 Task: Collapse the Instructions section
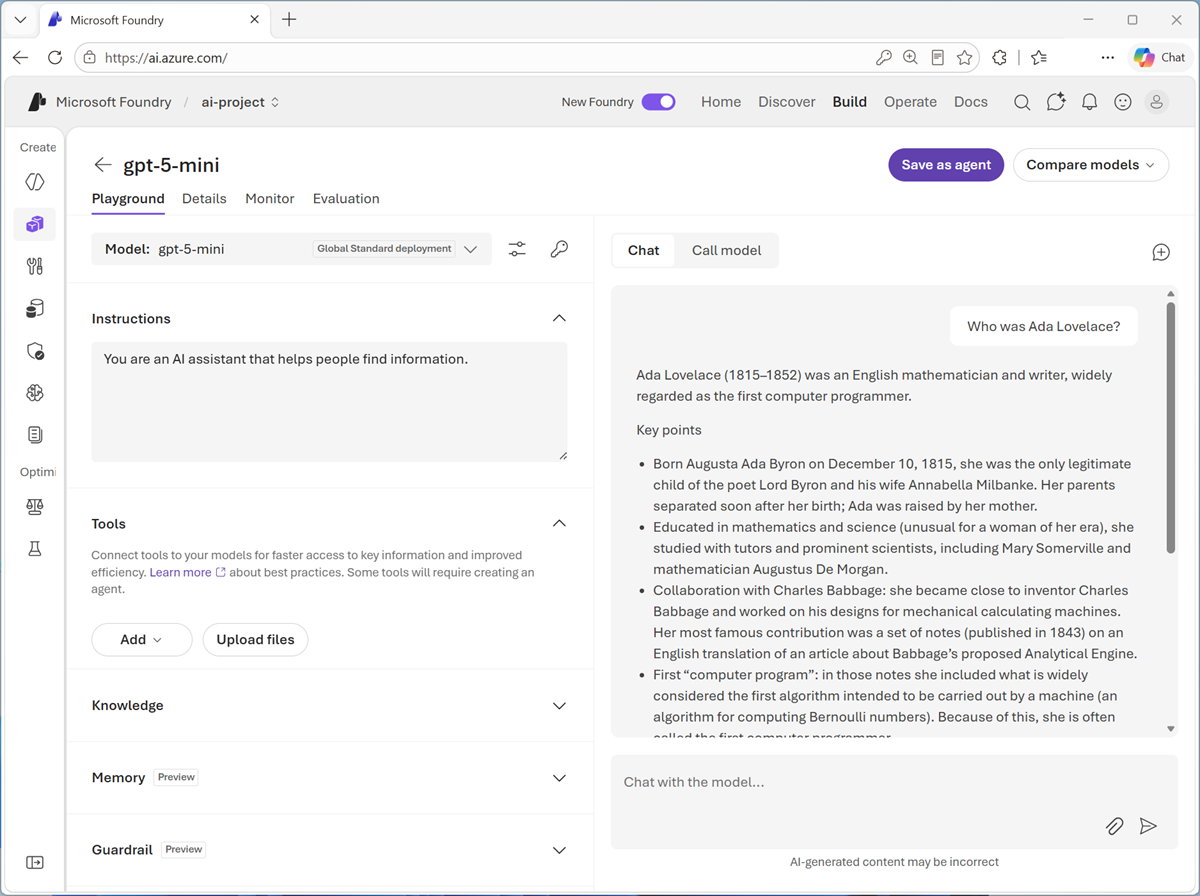point(559,318)
